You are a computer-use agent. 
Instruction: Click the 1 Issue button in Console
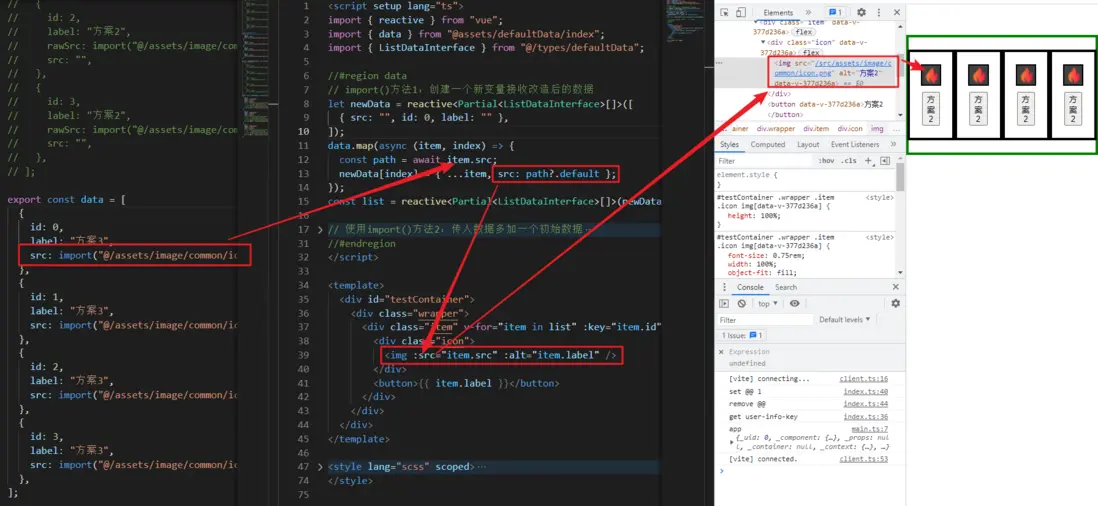tap(742, 335)
